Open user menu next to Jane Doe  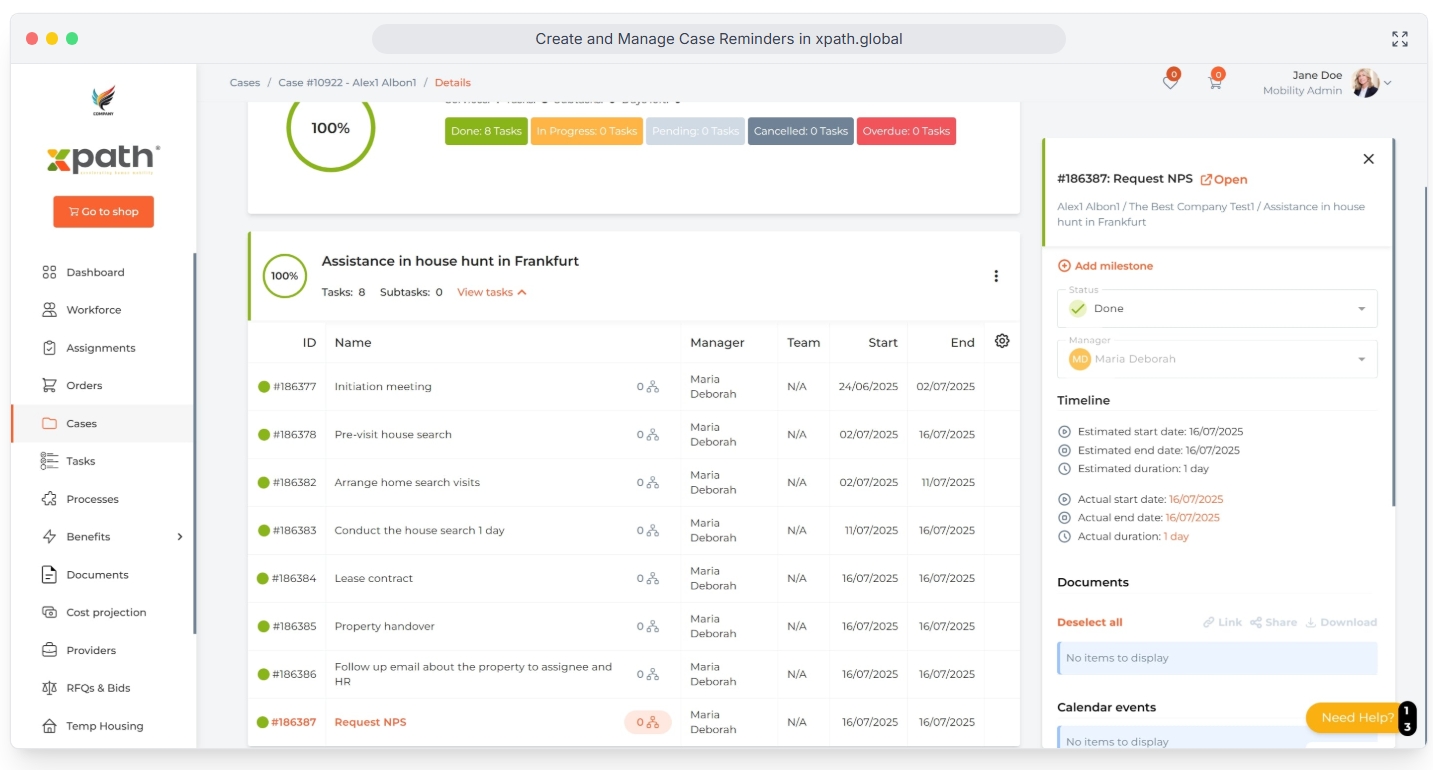pyautogui.click(x=1387, y=83)
